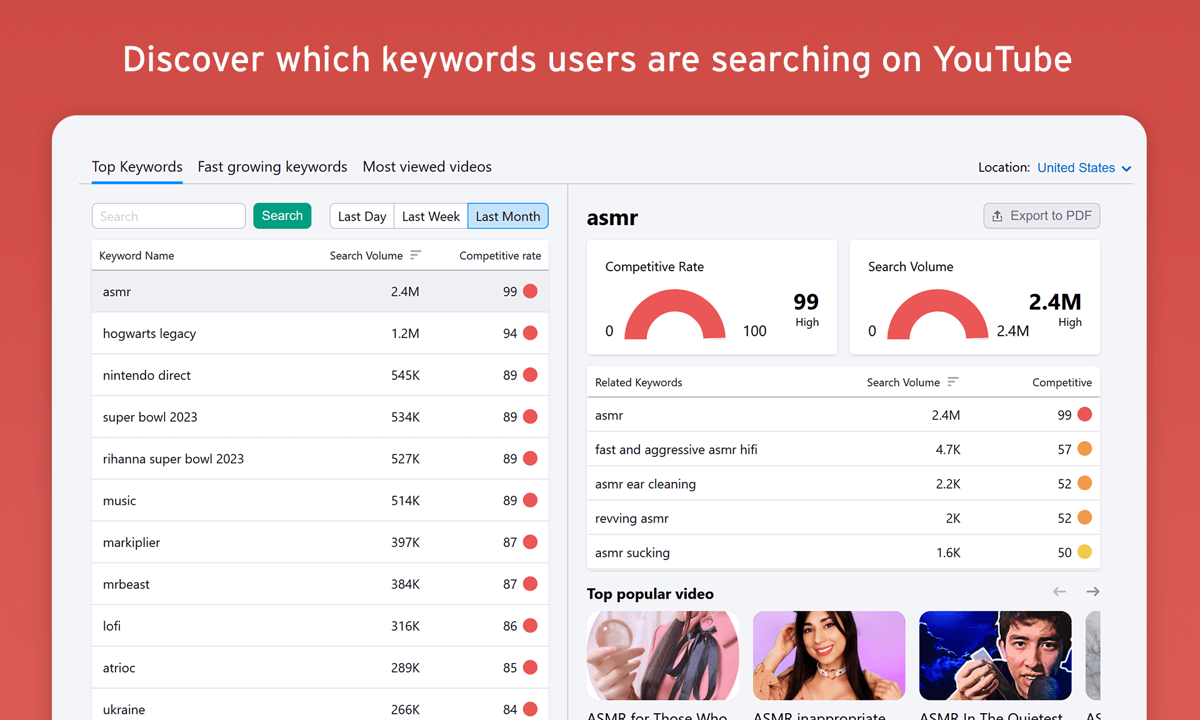
Task: Enable the Last Month filter
Action: (x=507, y=215)
